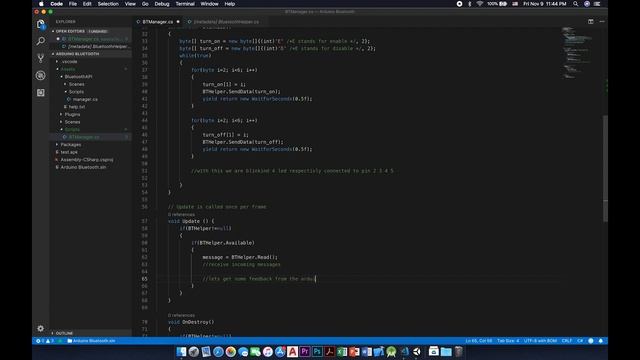Click the Split Editor icon

click(x=591, y=21)
